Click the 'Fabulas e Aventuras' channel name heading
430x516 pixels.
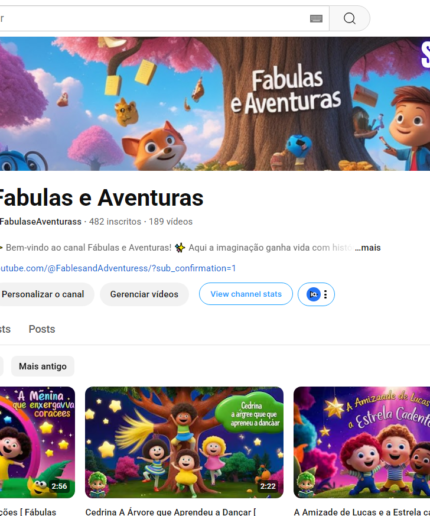click(x=101, y=198)
